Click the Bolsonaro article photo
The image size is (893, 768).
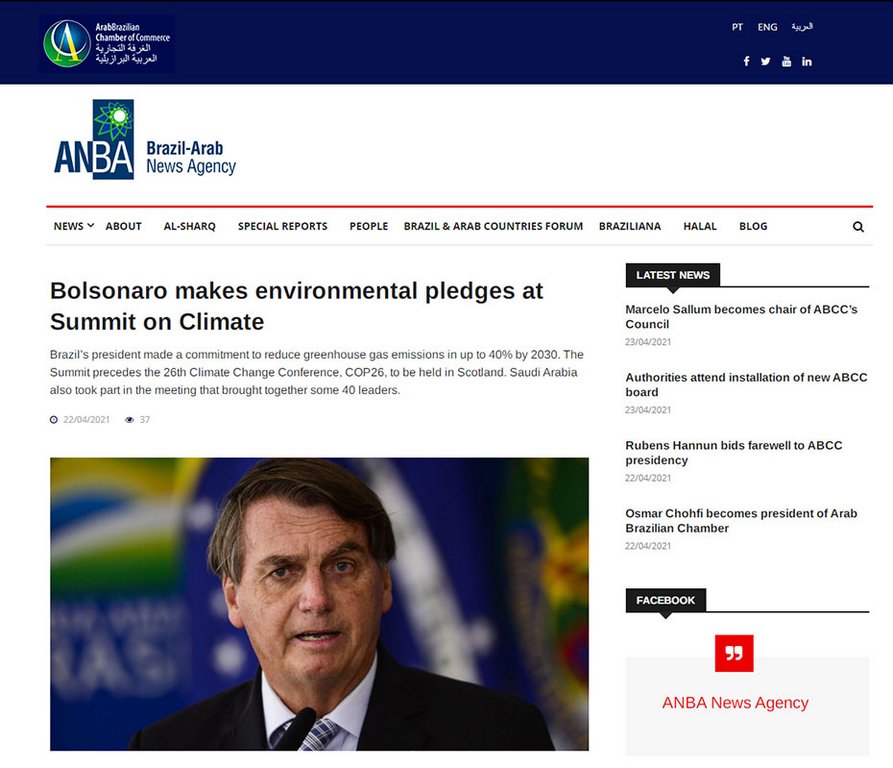319,604
